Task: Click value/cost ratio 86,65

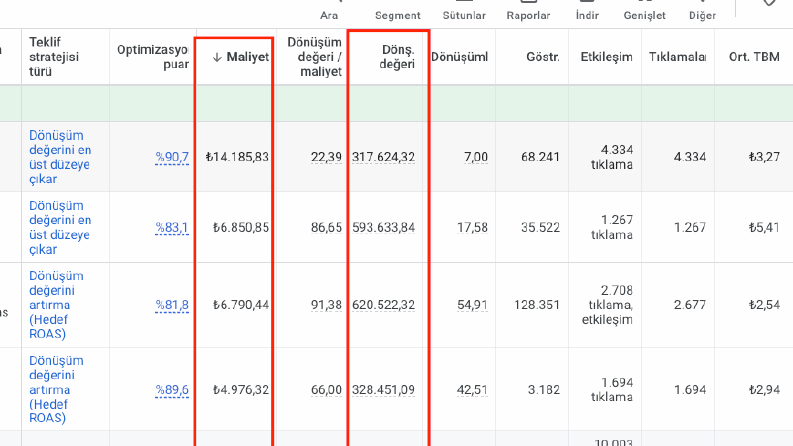Action: tap(326, 228)
